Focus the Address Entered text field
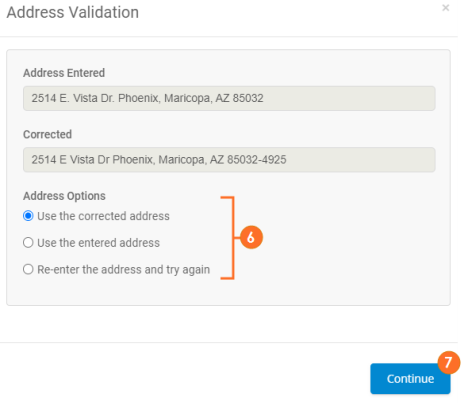This screenshot has width=468, height=403. [229, 98]
